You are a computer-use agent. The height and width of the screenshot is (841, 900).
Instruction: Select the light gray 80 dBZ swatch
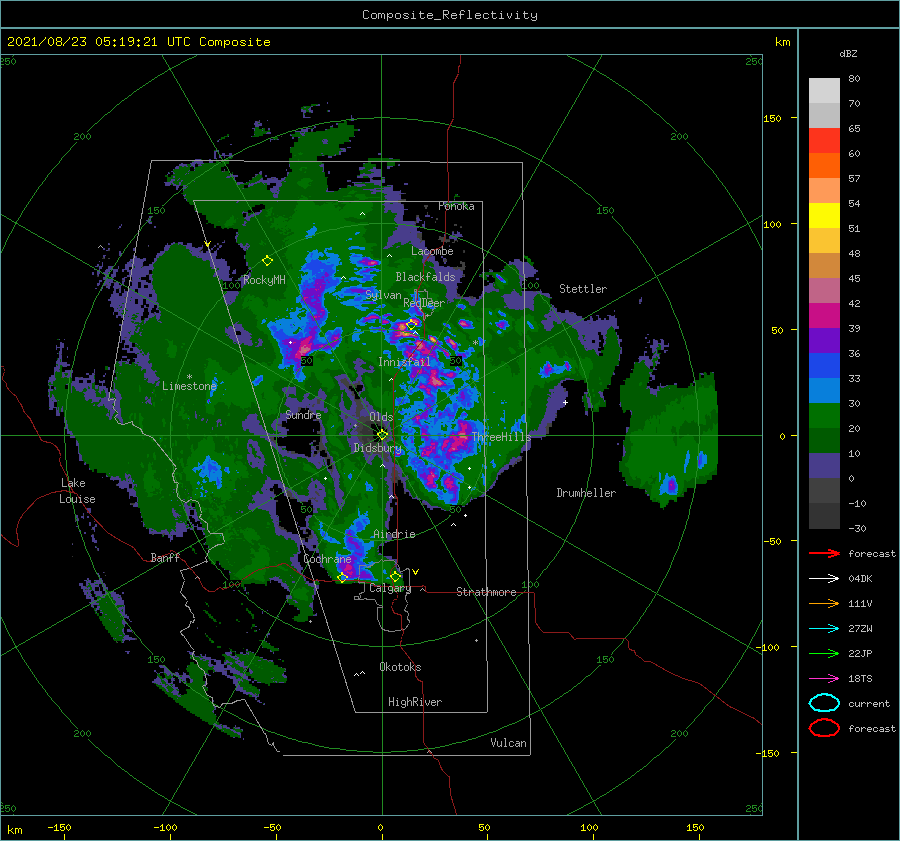click(x=824, y=91)
